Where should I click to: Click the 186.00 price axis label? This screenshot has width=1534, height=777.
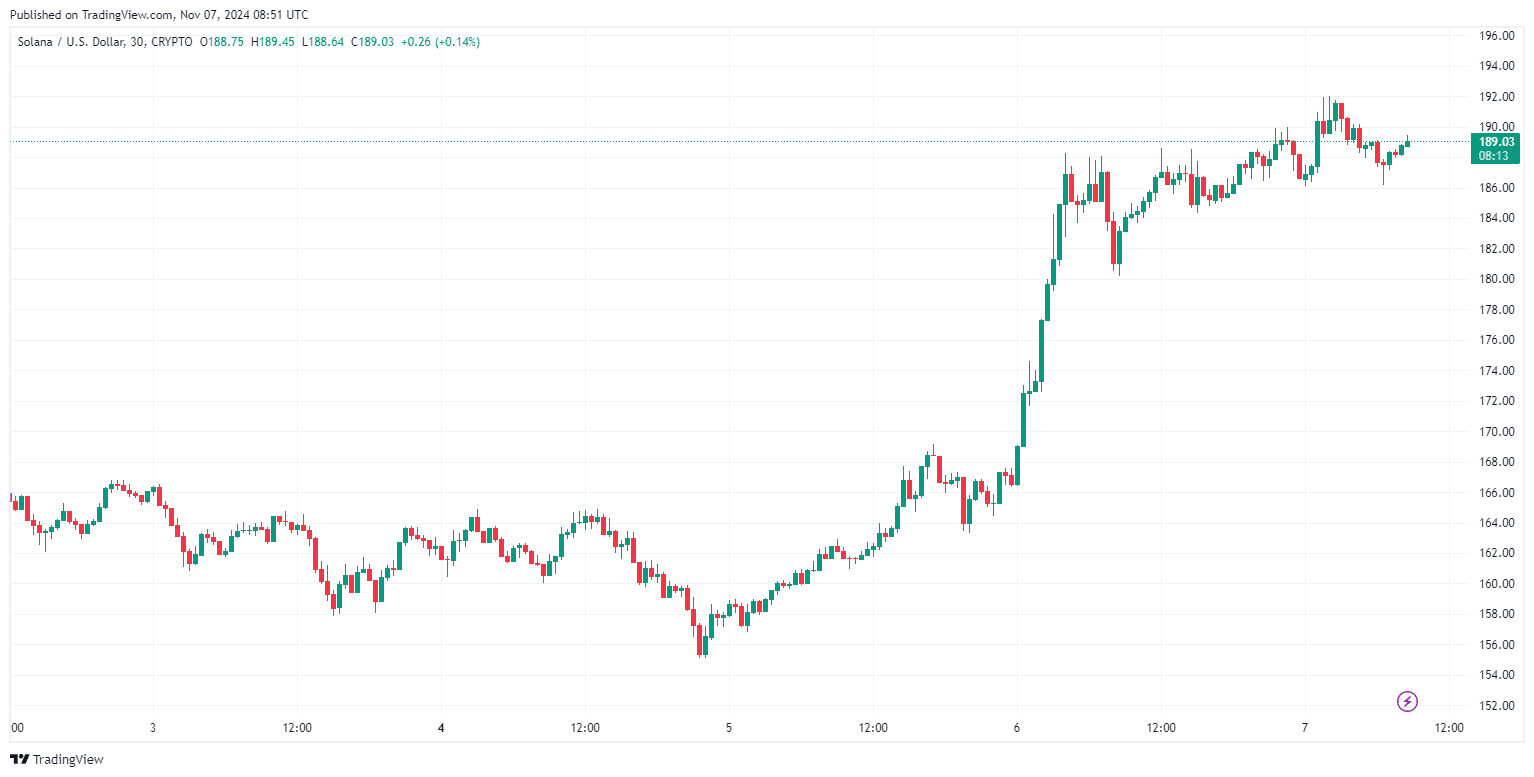tap(1495, 188)
